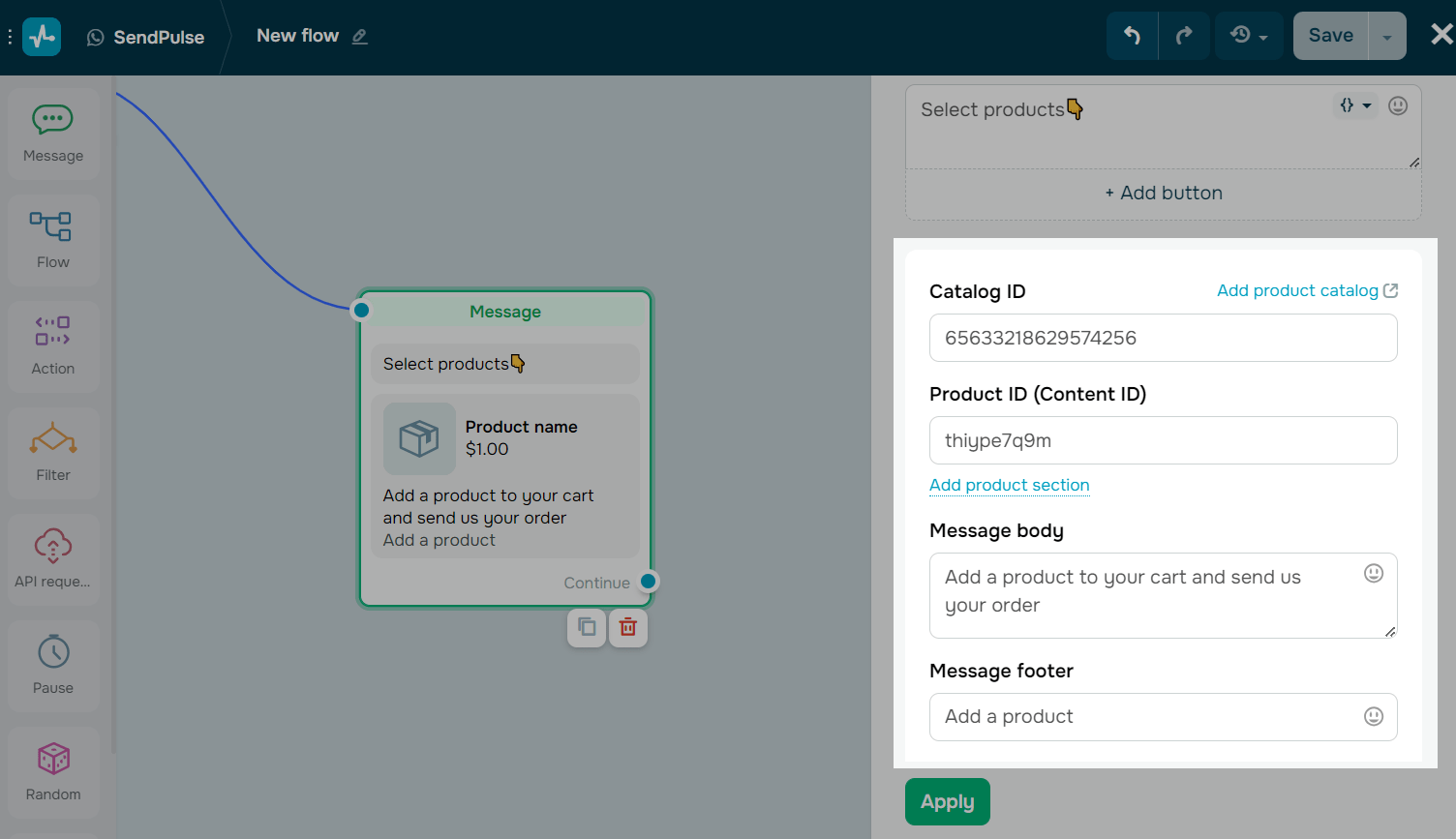The height and width of the screenshot is (839, 1456).
Task: Undo the last flow change
Action: point(1132,35)
